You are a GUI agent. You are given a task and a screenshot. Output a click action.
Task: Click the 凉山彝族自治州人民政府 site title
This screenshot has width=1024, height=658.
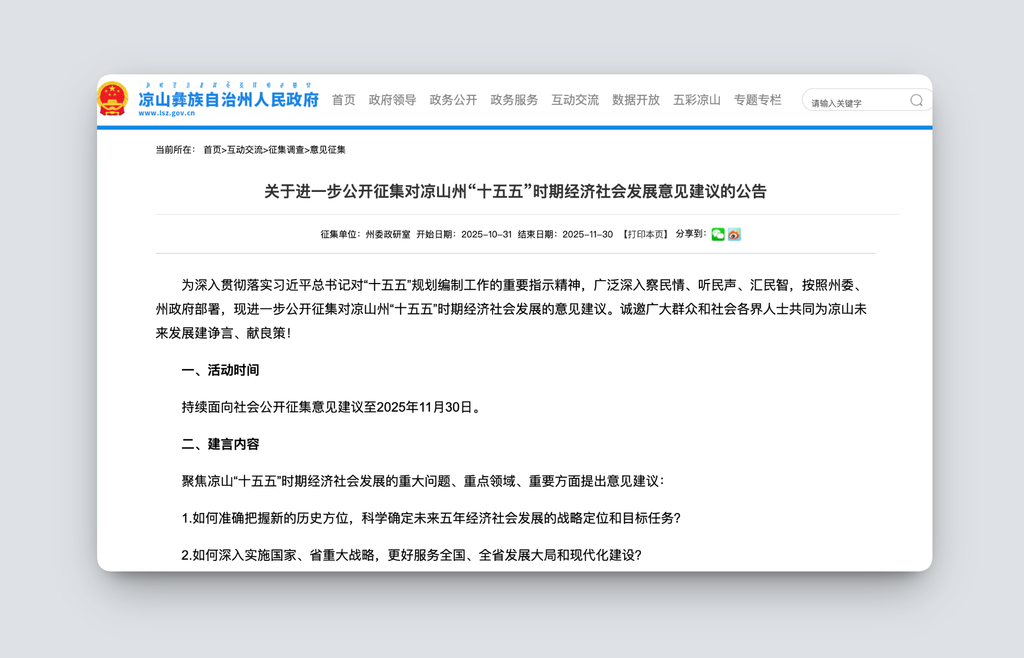(x=228, y=98)
